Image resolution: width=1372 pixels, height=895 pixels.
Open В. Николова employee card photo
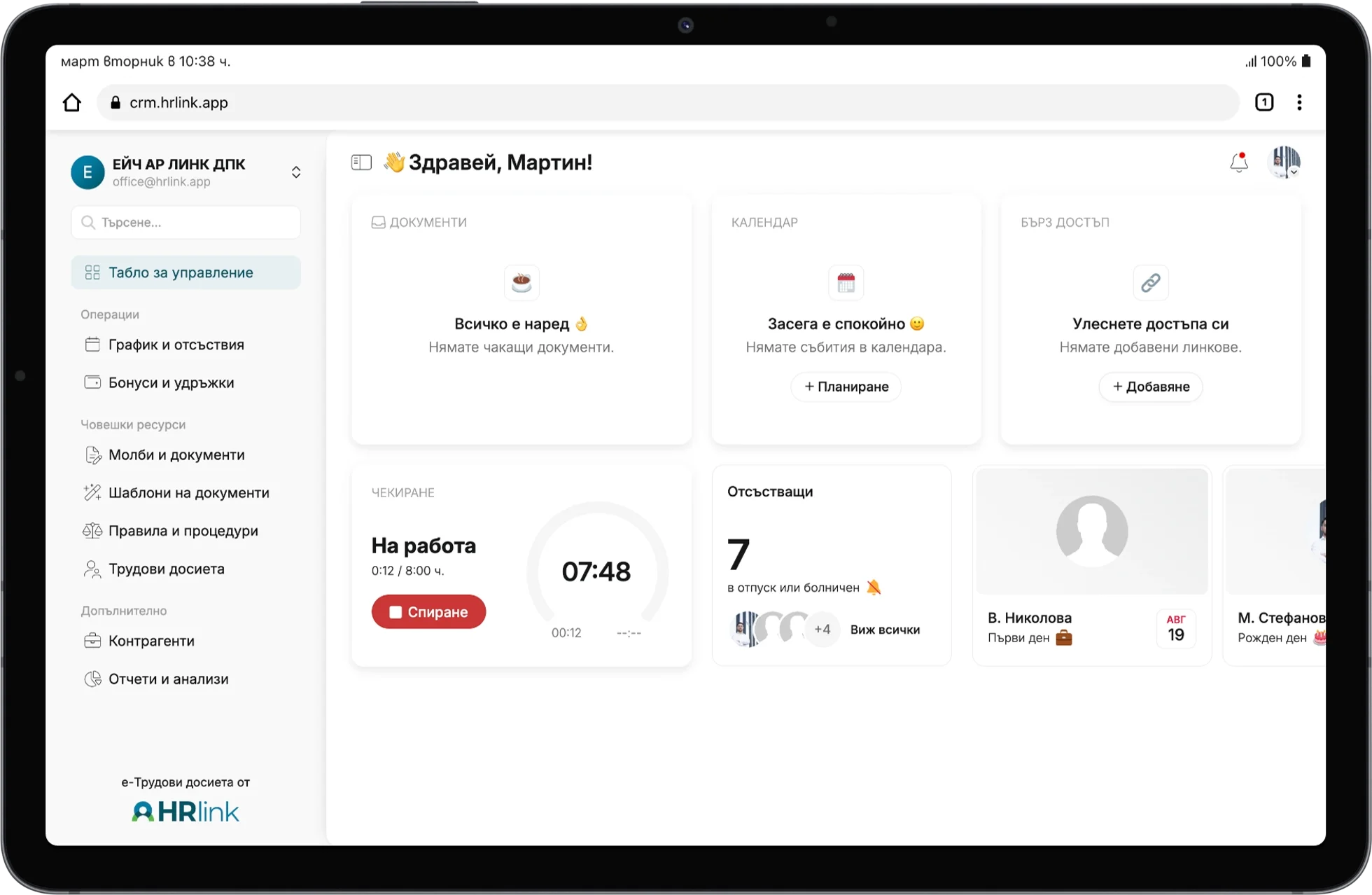(x=1092, y=532)
